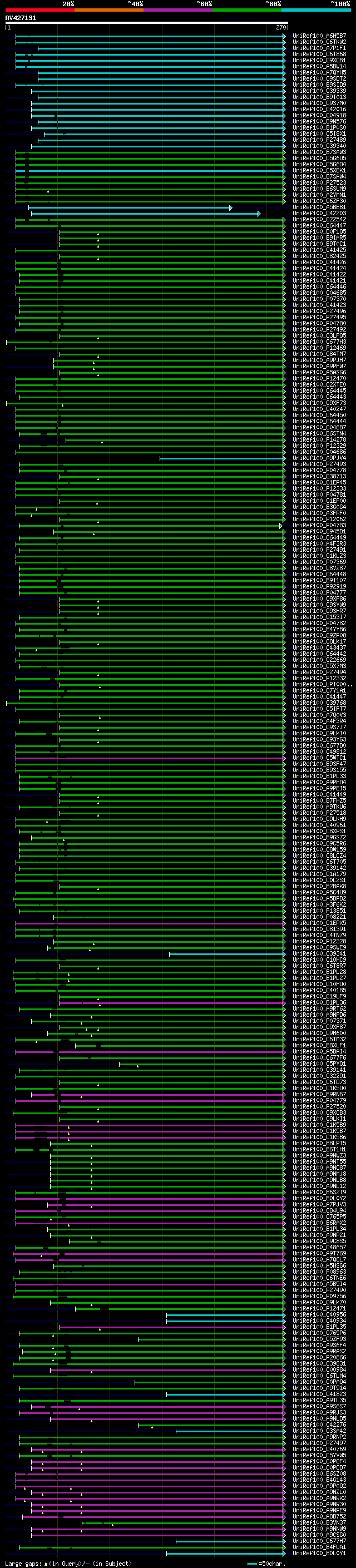Click the AV427131 query label

coord(21,18)
